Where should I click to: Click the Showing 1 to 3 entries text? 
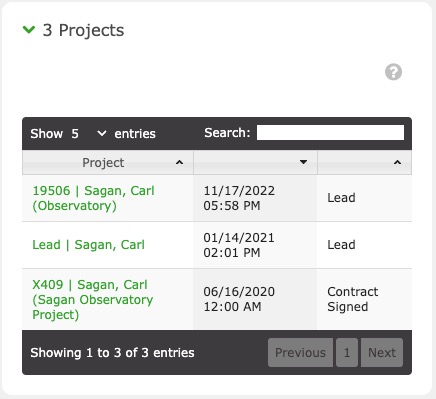coord(112,353)
